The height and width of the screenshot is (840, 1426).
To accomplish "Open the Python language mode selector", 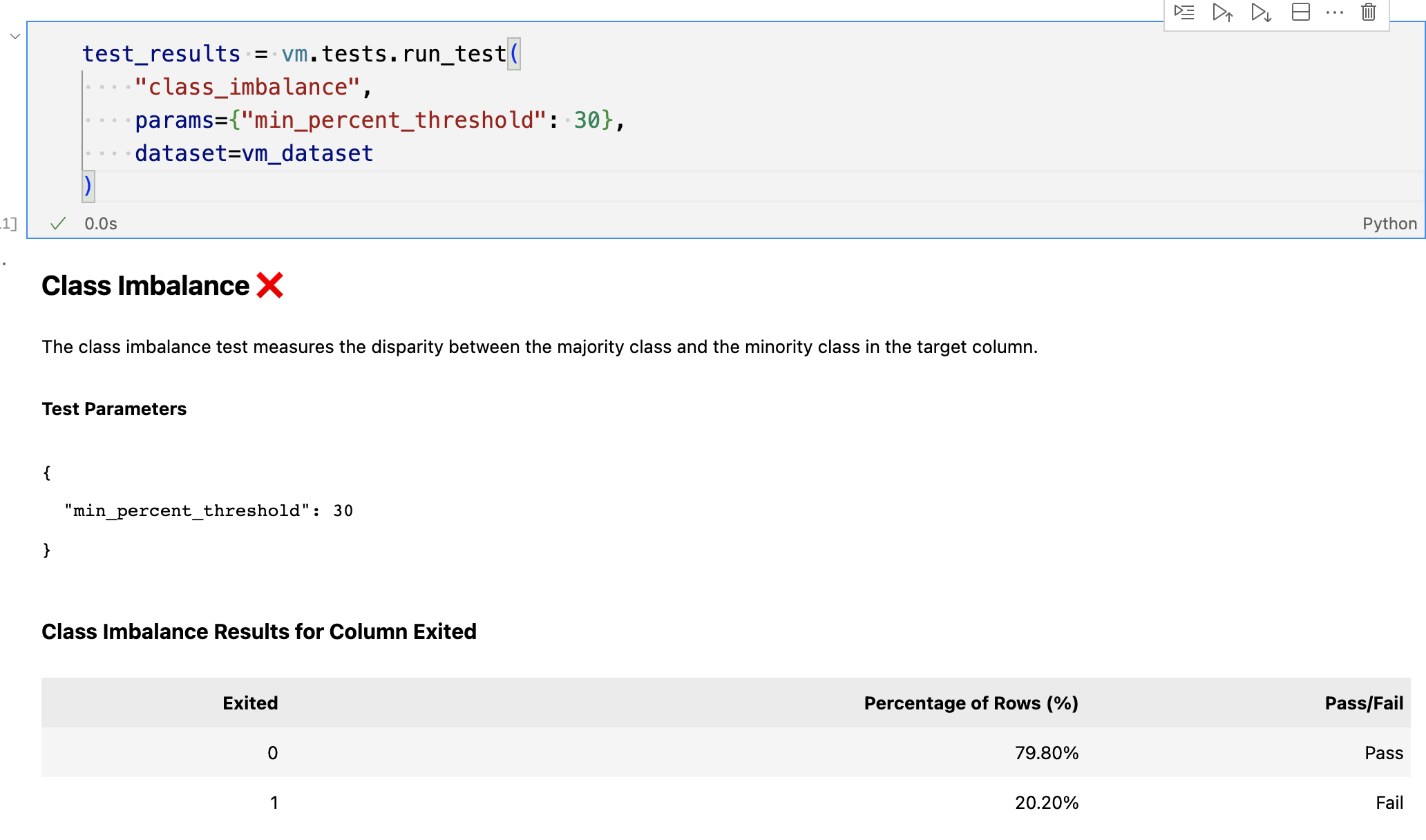I will click(x=1389, y=222).
